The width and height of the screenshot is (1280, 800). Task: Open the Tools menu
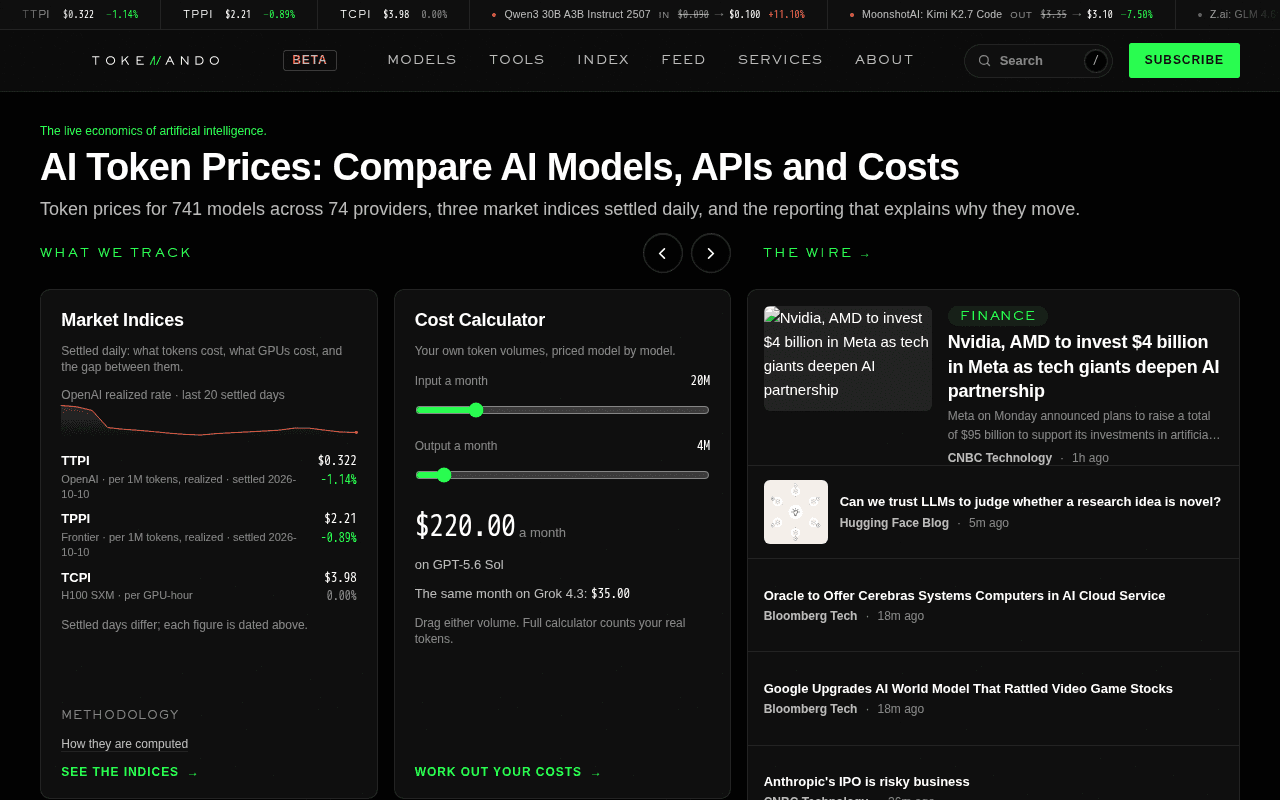point(517,60)
